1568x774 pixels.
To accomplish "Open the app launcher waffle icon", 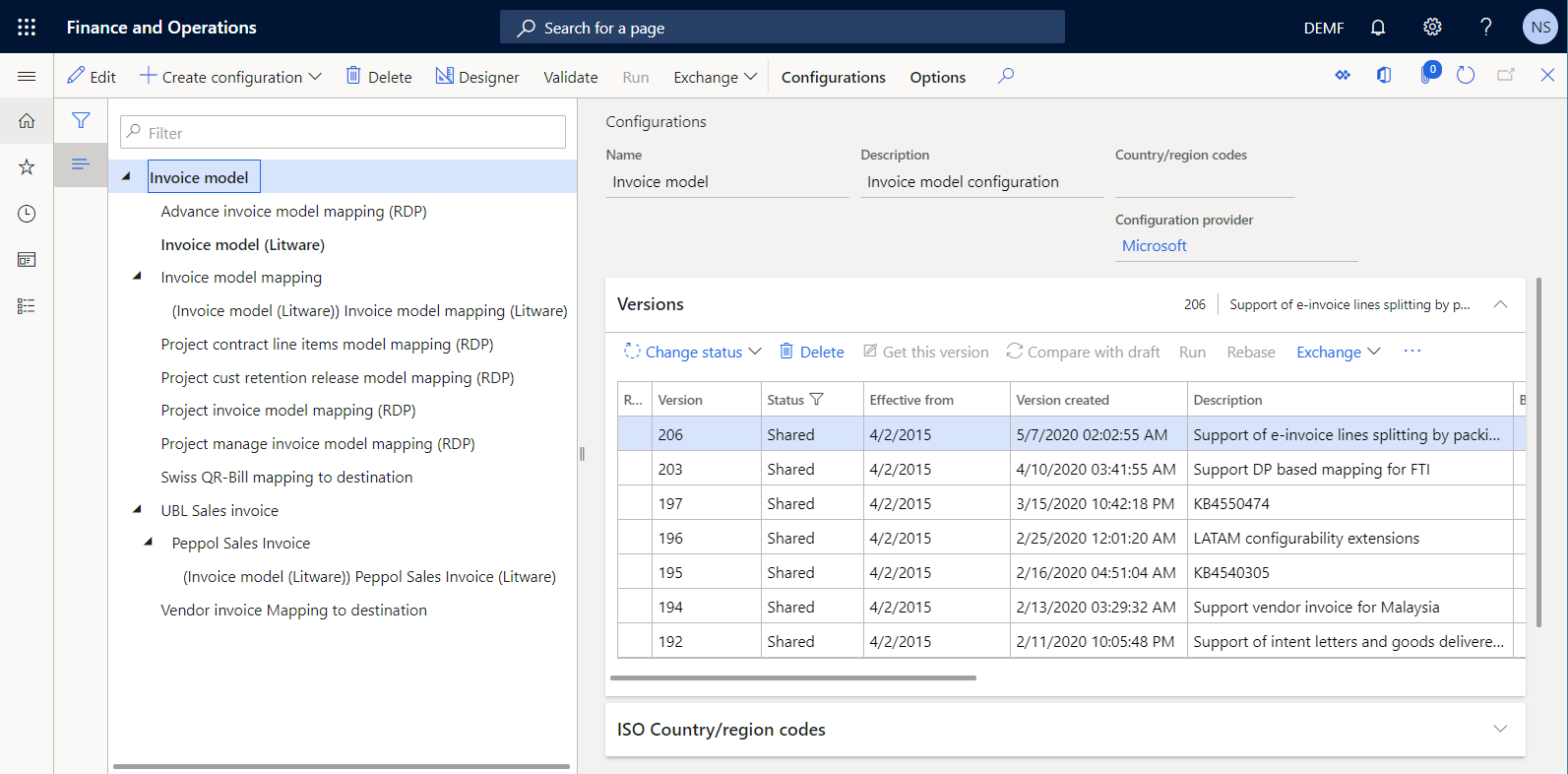I will point(27,27).
